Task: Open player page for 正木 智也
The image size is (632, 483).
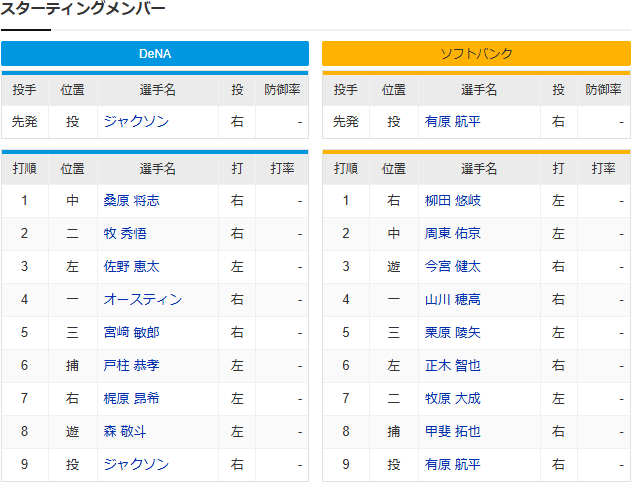Action: tap(453, 366)
